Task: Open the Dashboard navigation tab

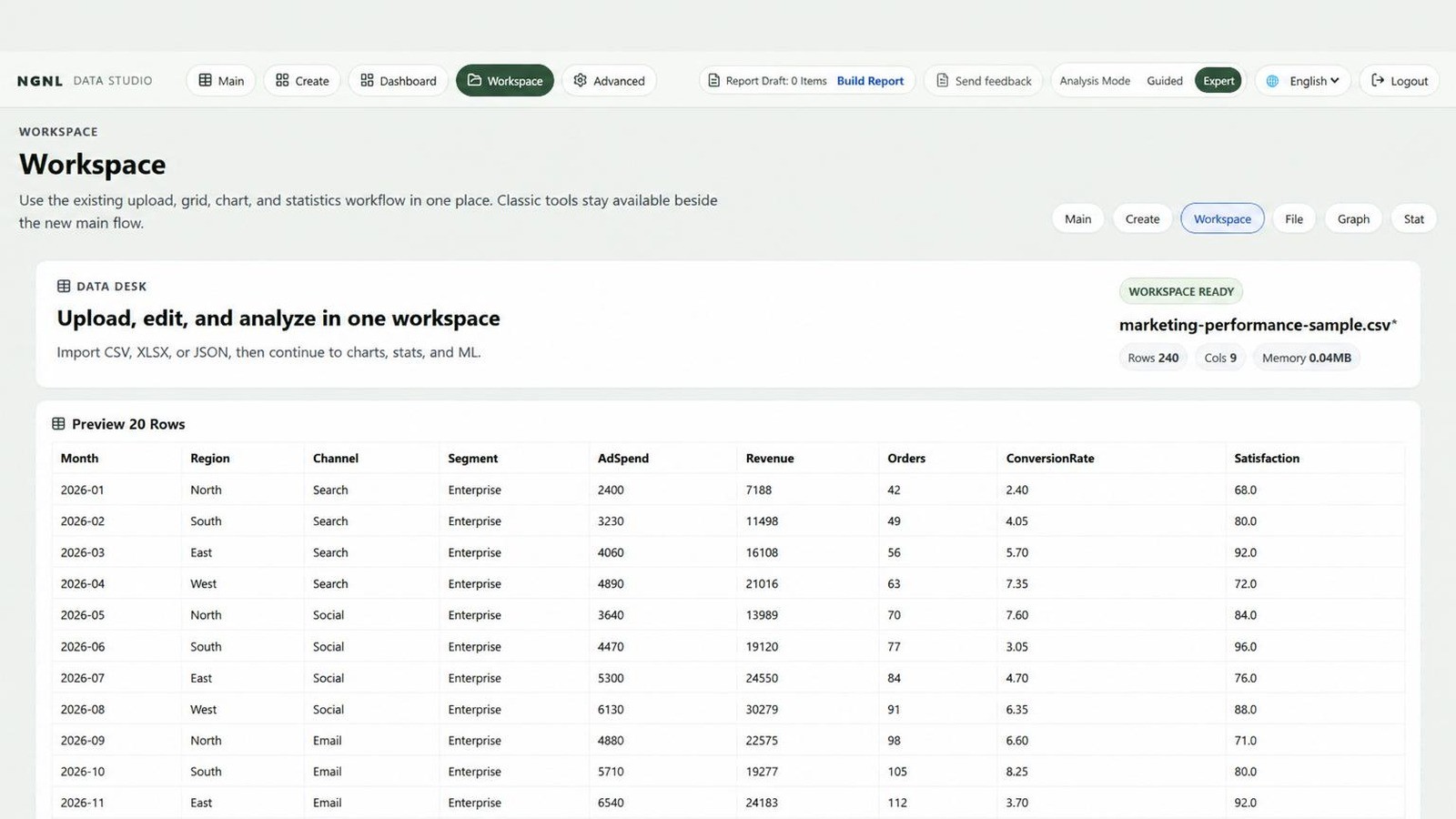Action: tap(399, 80)
